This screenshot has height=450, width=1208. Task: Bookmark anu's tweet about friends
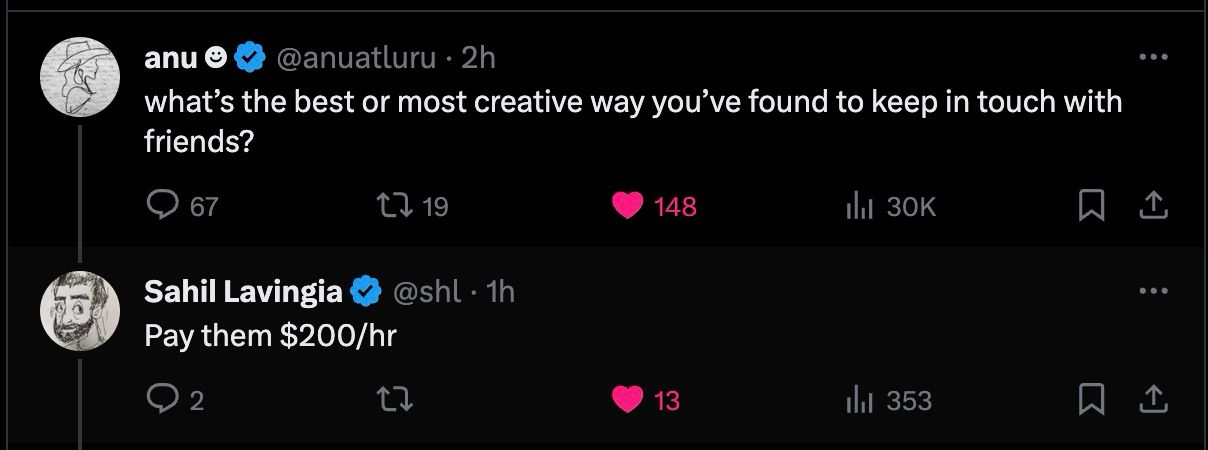click(x=1090, y=206)
